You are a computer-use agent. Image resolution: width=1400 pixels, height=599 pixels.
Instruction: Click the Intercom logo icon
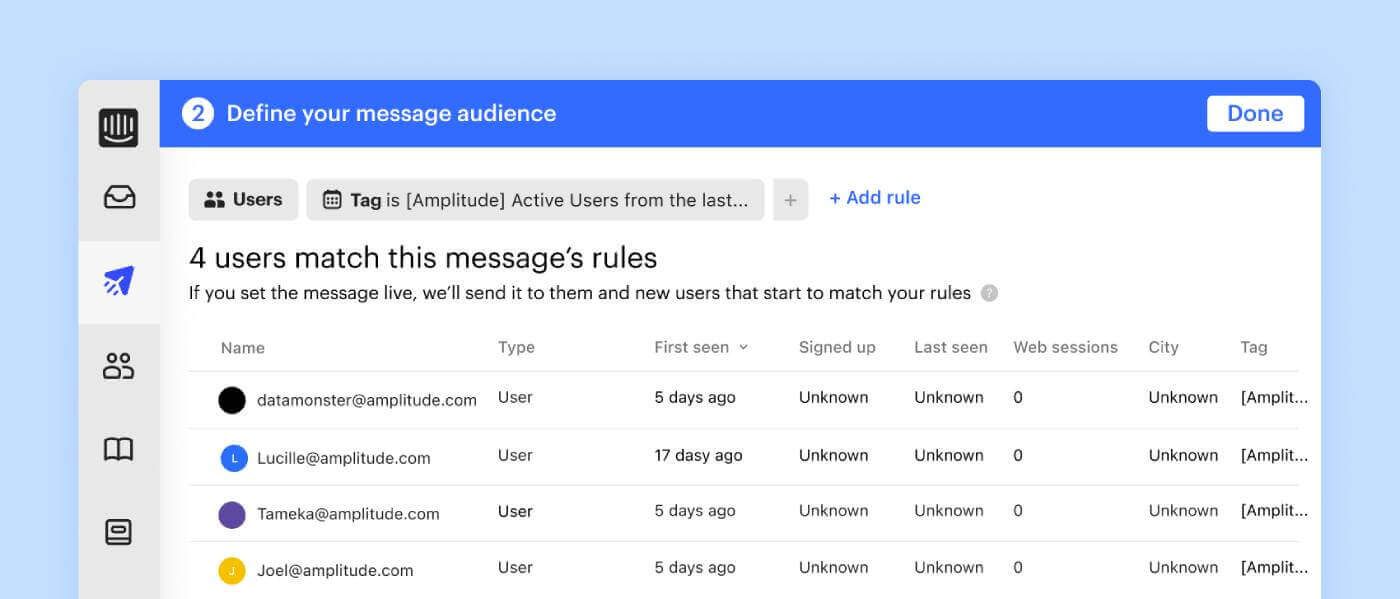[118, 128]
